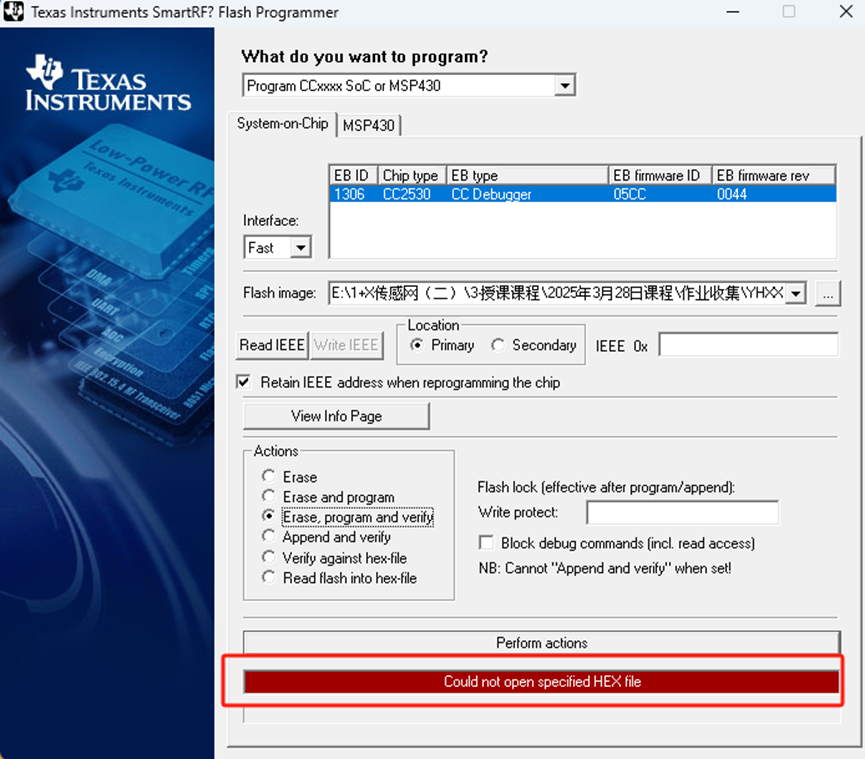This screenshot has height=759, width=865.
Task: Click the Texas Instruments title bar icon
Action: (16, 13)
